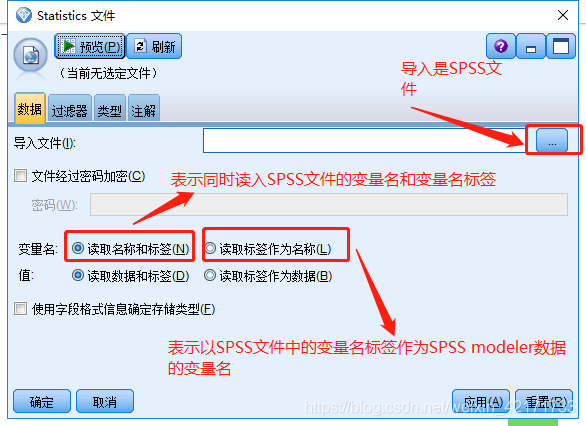This screenshot has height=426, width=586.
Task: Open file browser with the ... button
Action: pos(552,141)
